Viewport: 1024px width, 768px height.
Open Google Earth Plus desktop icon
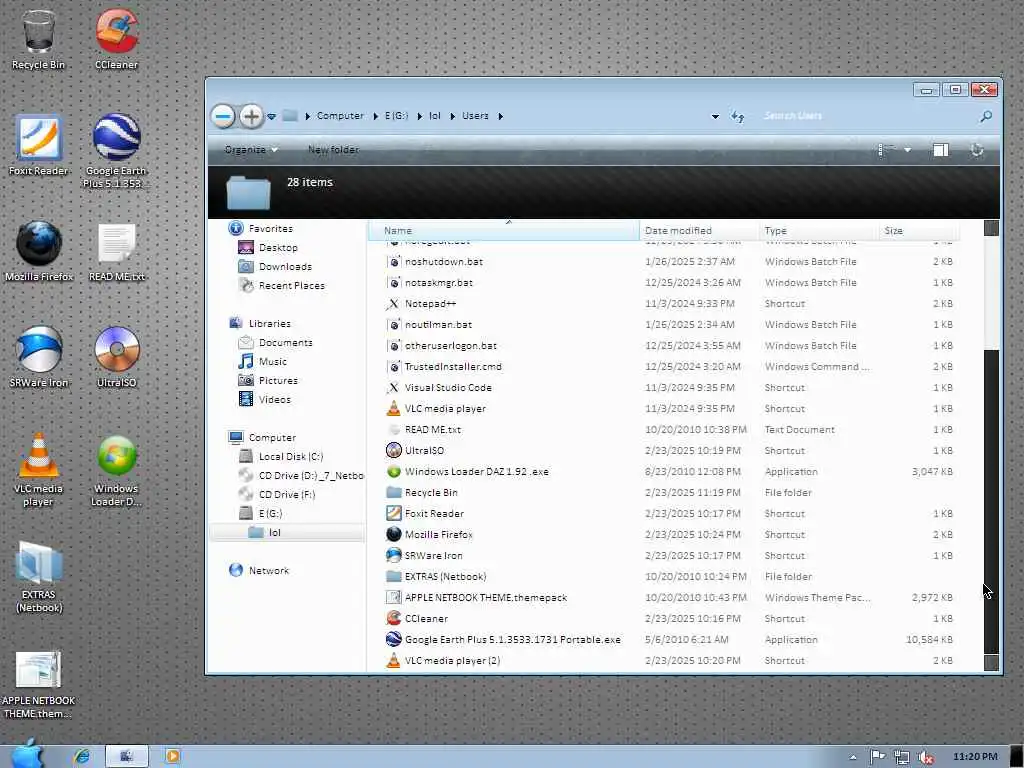click(116, 152)
